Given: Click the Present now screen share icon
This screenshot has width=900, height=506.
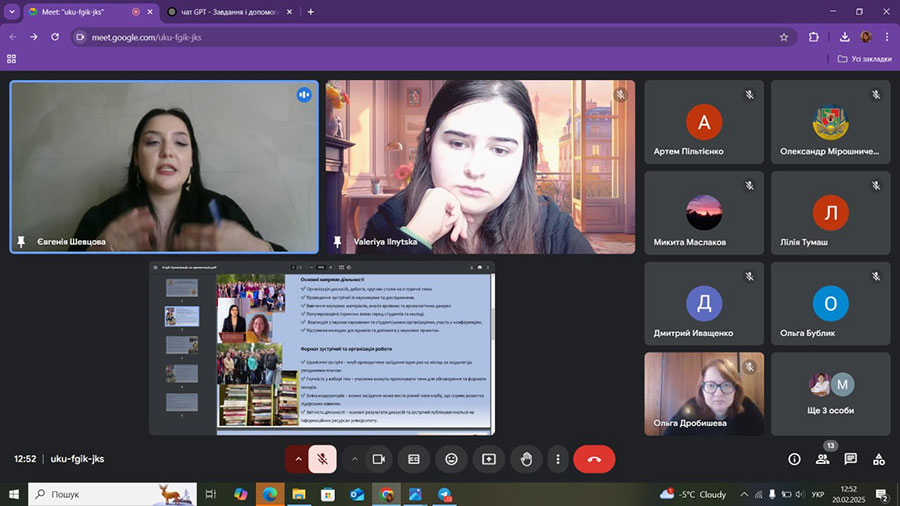Looking at the screenshot, I should coord(489,459).
